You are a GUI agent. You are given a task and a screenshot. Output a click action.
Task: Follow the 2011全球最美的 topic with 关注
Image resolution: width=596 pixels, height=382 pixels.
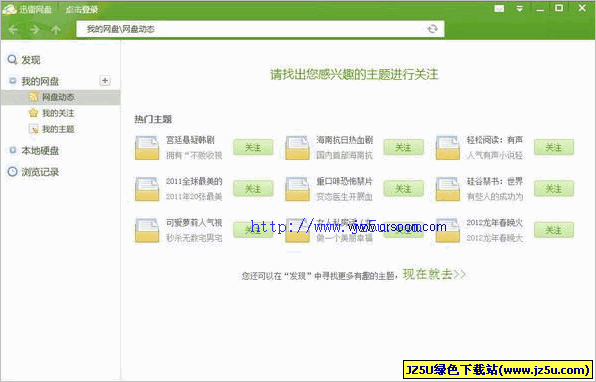[253, 189]
